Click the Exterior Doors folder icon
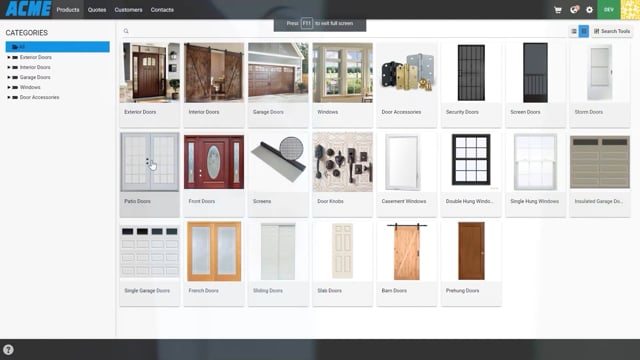 tap(15, 57)
